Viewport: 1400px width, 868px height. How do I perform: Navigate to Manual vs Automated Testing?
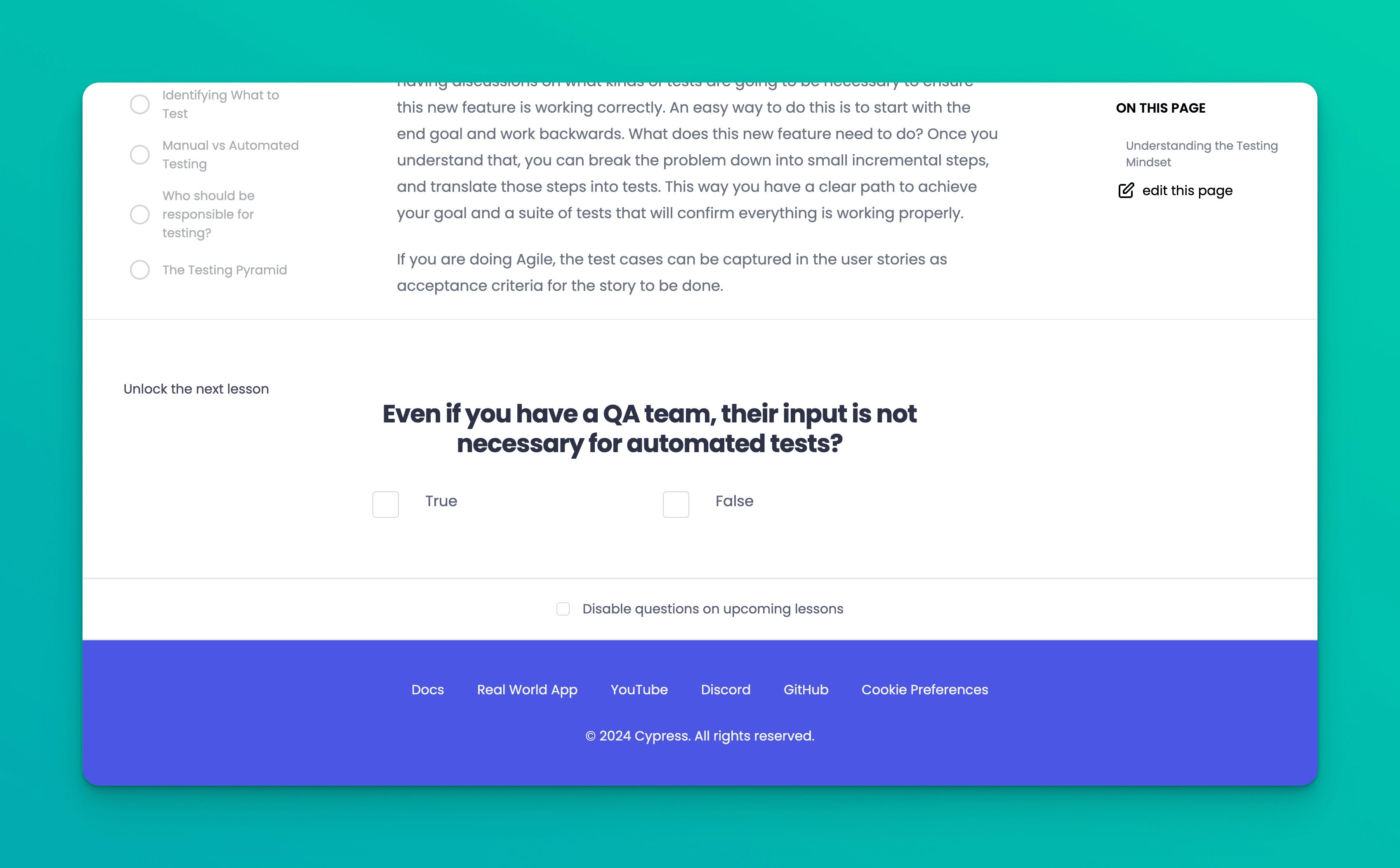coord(230,154)
